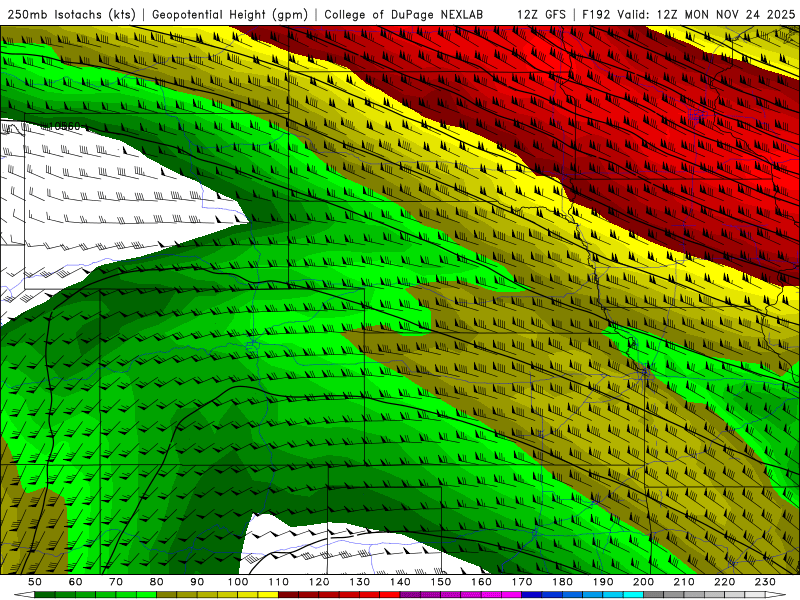Screen dimensions: 800x600
Task: Click the legend value 200
Action: pos(644,582)
